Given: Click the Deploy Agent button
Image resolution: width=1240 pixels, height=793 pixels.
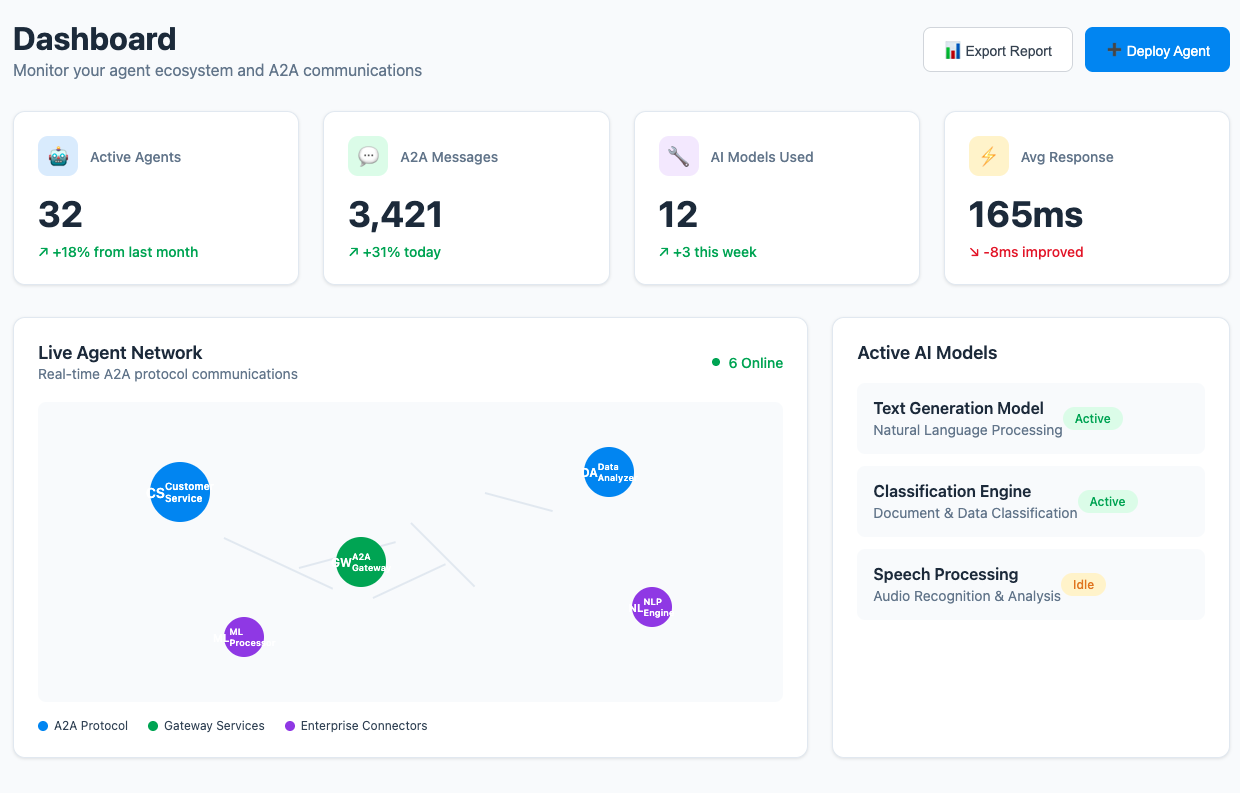Looking at the screenshot, I should (1157, 50).
